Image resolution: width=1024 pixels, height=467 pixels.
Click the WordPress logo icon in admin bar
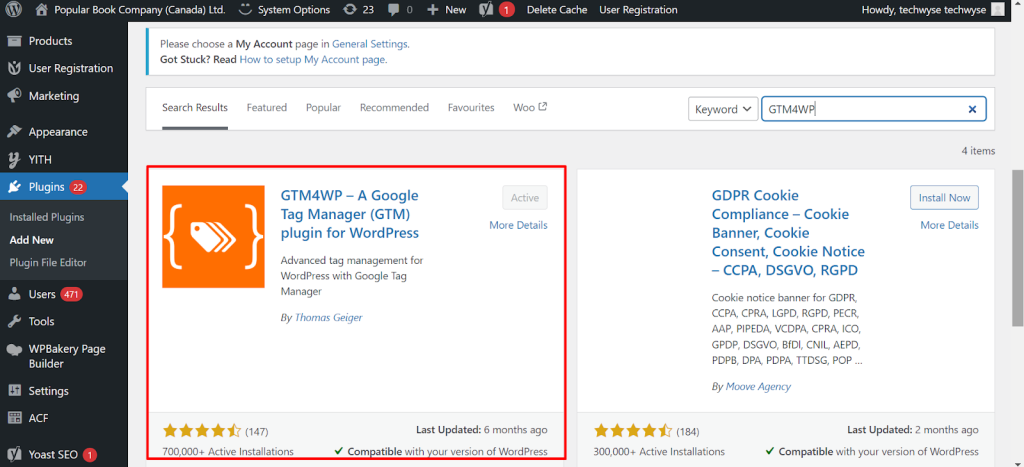(13, 10)
